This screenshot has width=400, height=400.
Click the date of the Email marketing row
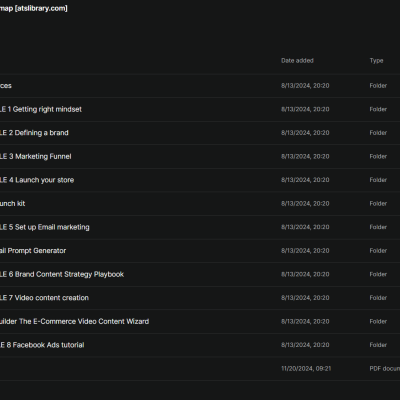(305, 227)
